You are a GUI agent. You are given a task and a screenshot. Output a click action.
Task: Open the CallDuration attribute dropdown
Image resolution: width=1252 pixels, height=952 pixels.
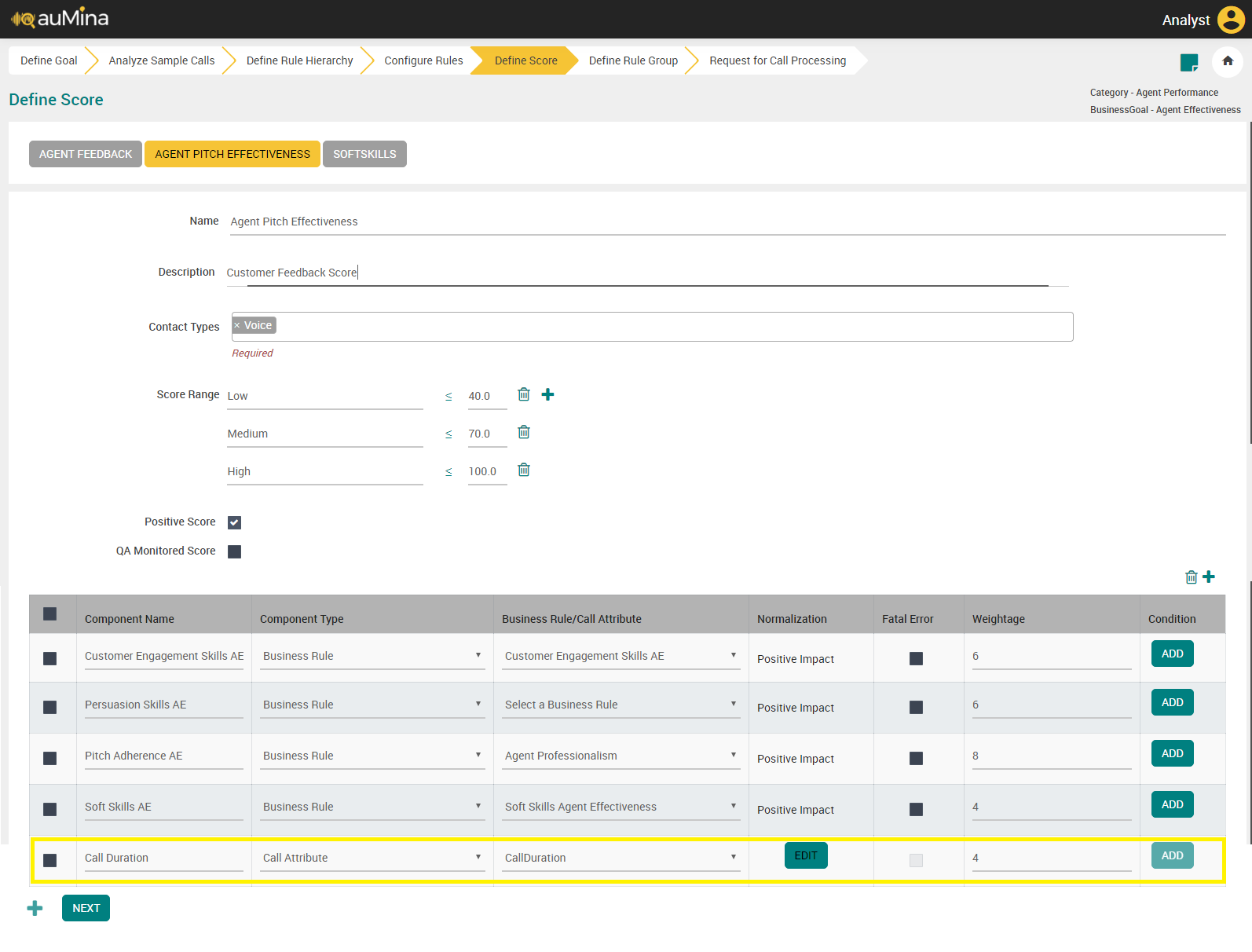[621, 859]
